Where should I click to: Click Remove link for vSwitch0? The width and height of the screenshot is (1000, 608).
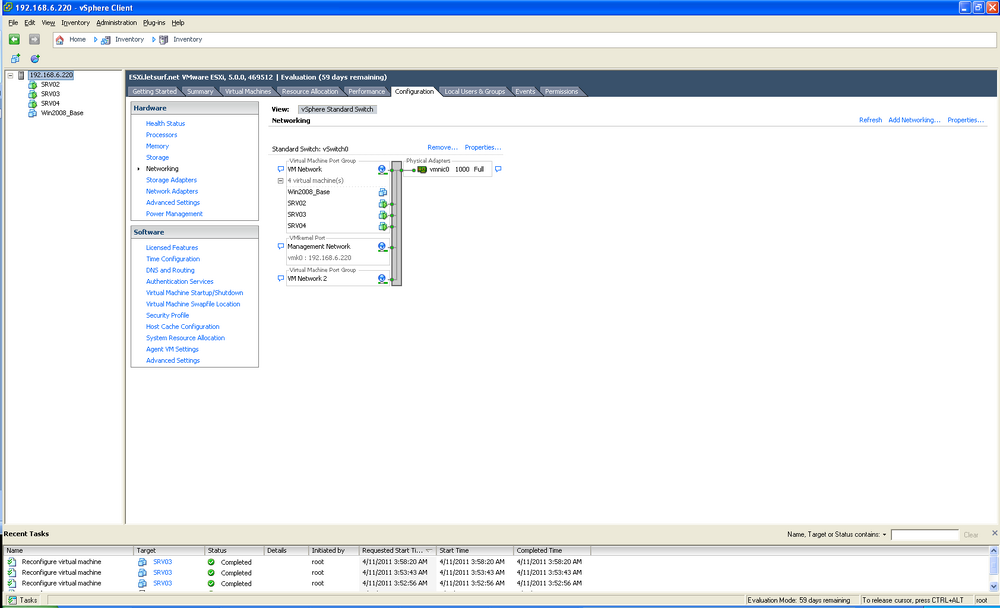(442, 147)
